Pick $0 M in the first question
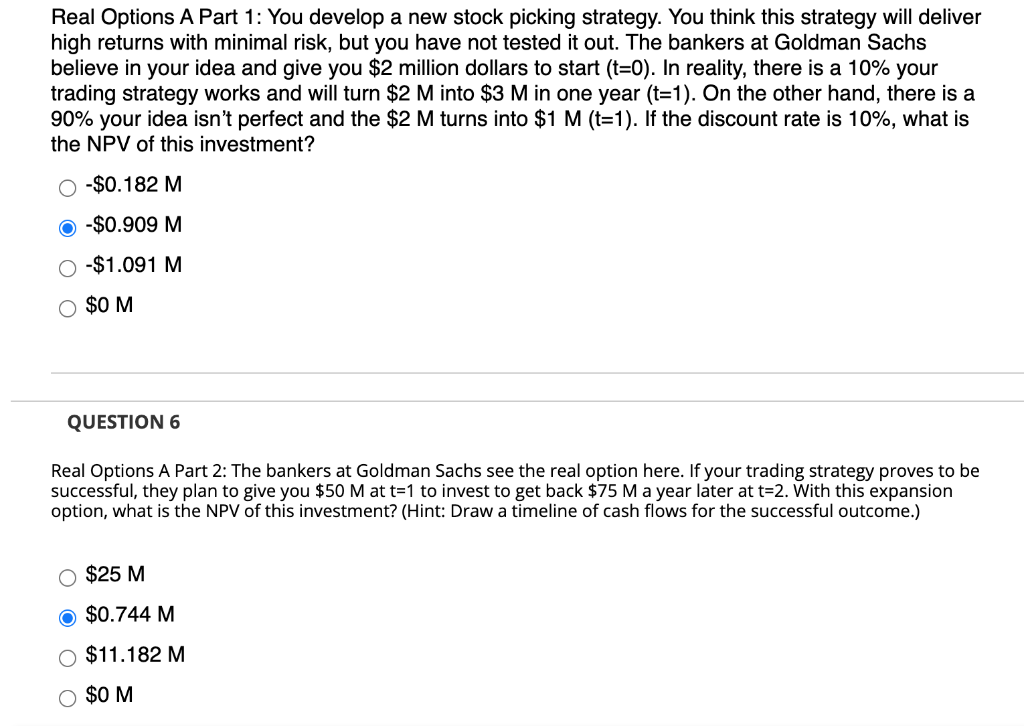The image size is (1024, 726). [67, 307]
